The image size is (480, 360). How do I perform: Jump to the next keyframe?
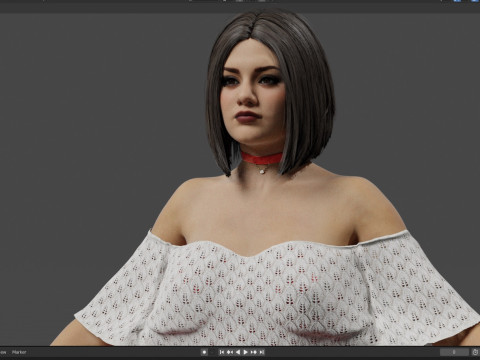pos(254,352)
